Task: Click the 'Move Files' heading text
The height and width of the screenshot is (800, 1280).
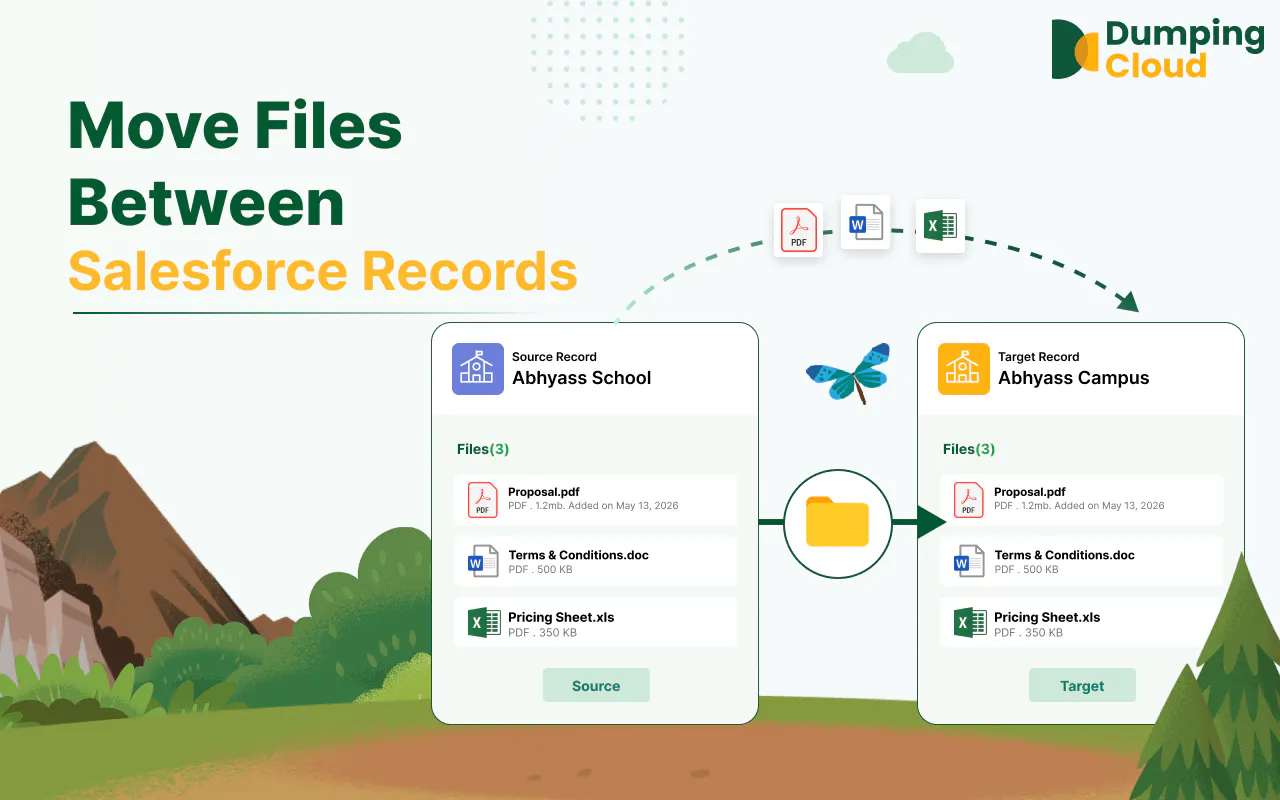Action: [235, 127]
